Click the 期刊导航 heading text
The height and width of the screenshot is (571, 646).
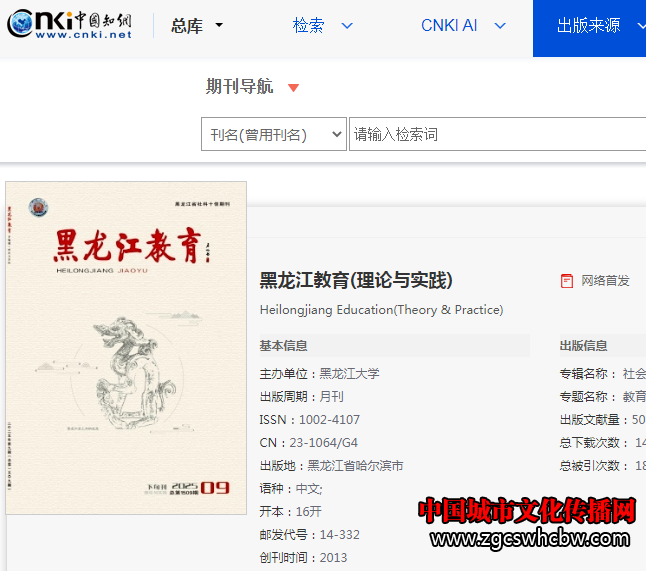(x=239, y=87)
